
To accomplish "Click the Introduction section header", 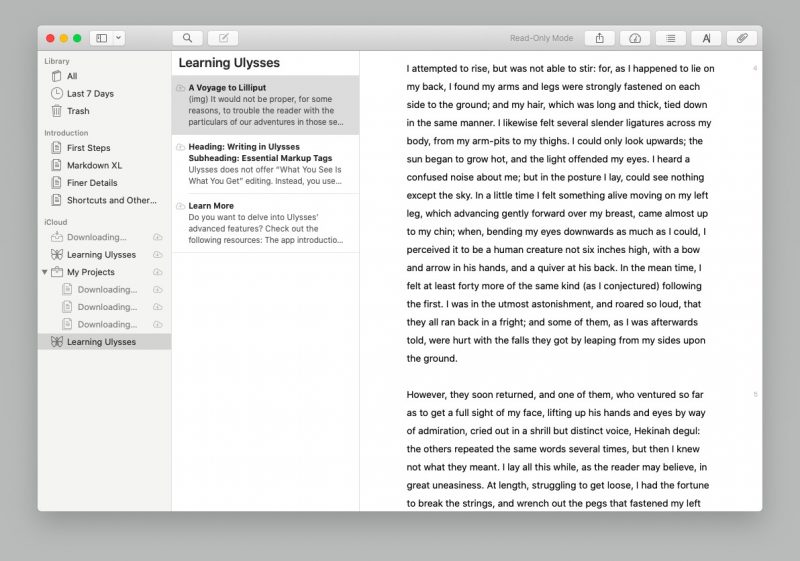I will (x=66, y=133).
